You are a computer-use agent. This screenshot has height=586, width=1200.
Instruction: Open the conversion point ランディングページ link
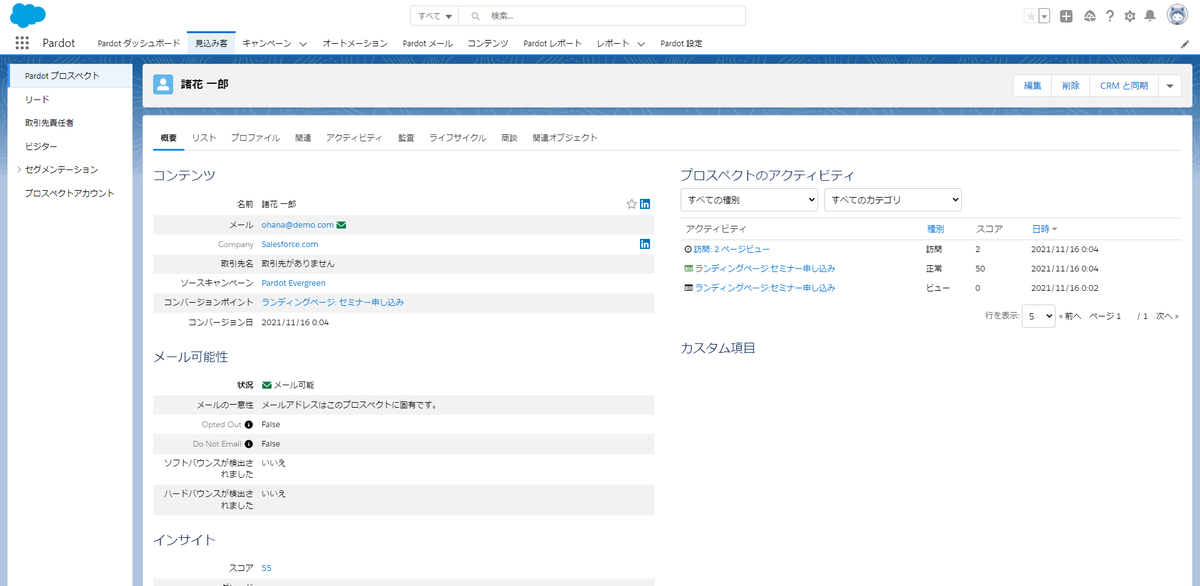click(x=333, y=302)
